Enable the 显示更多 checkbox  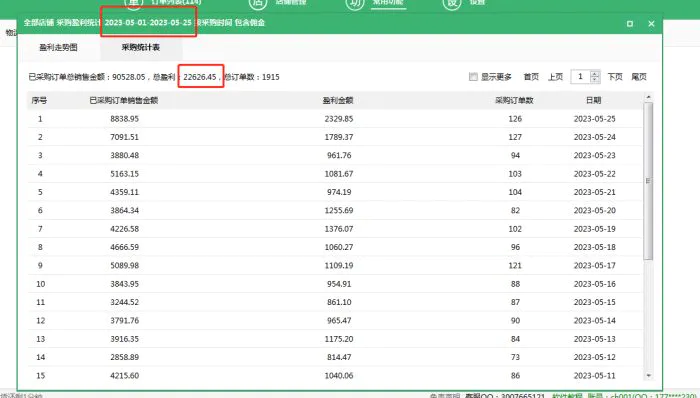coord(473,77)
